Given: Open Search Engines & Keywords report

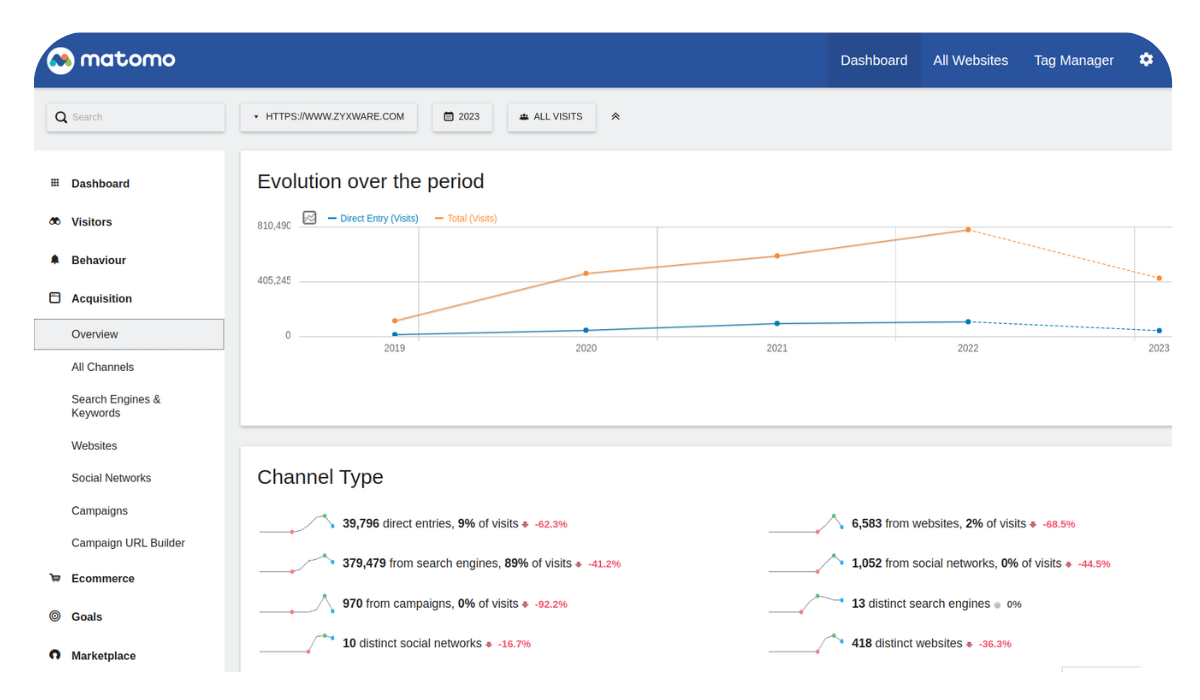Looking at the screenshot, I should click(116, 406).
